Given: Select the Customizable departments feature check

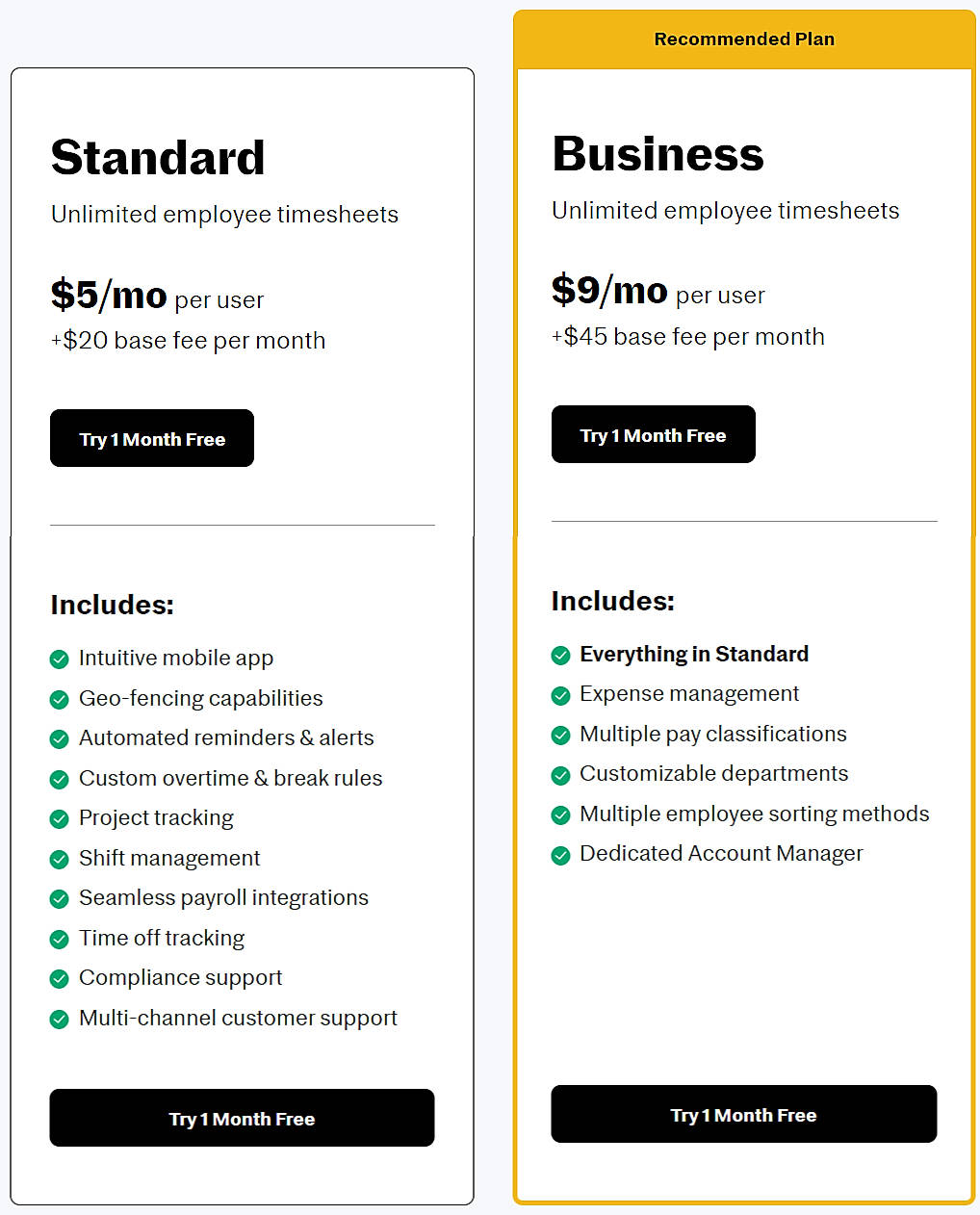Looking at the screenshot, I should tap(561, 774).
